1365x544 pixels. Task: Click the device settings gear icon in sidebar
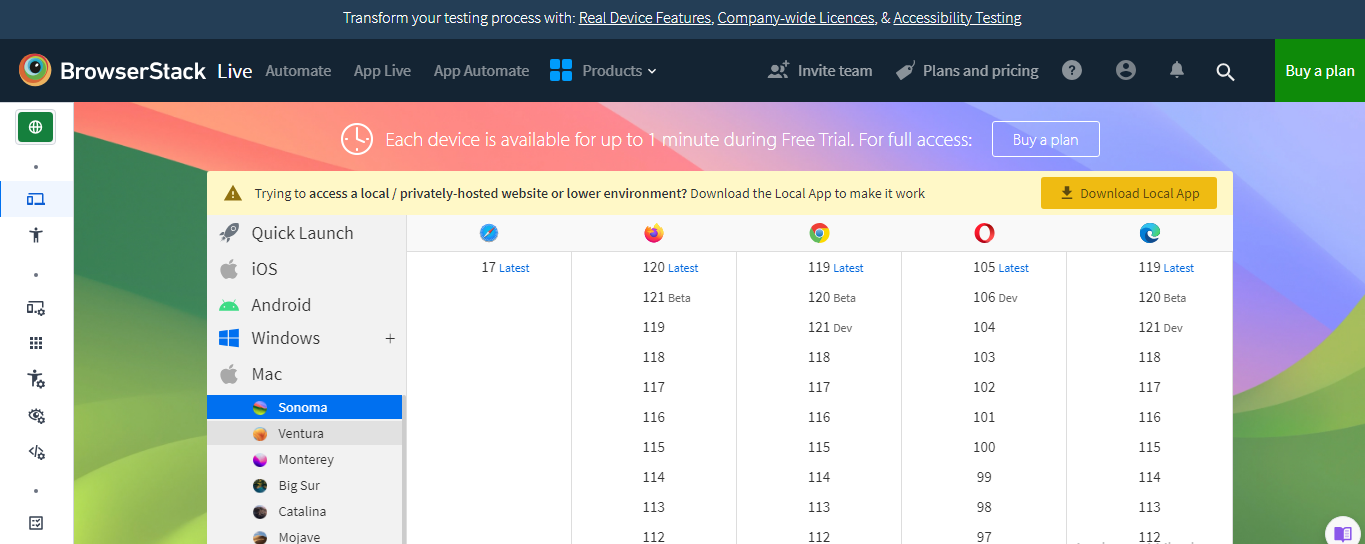[x=36, y=308]
